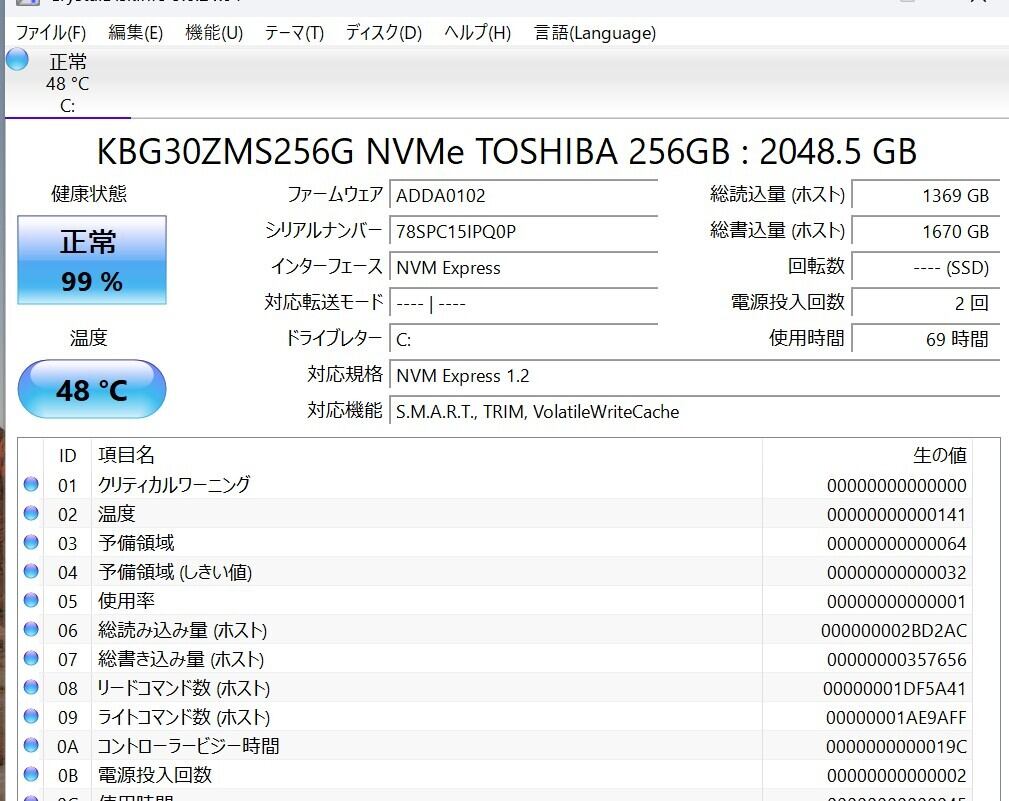
Task: Open the テーマ(T) menu
Action: click(x=294, y=33)
